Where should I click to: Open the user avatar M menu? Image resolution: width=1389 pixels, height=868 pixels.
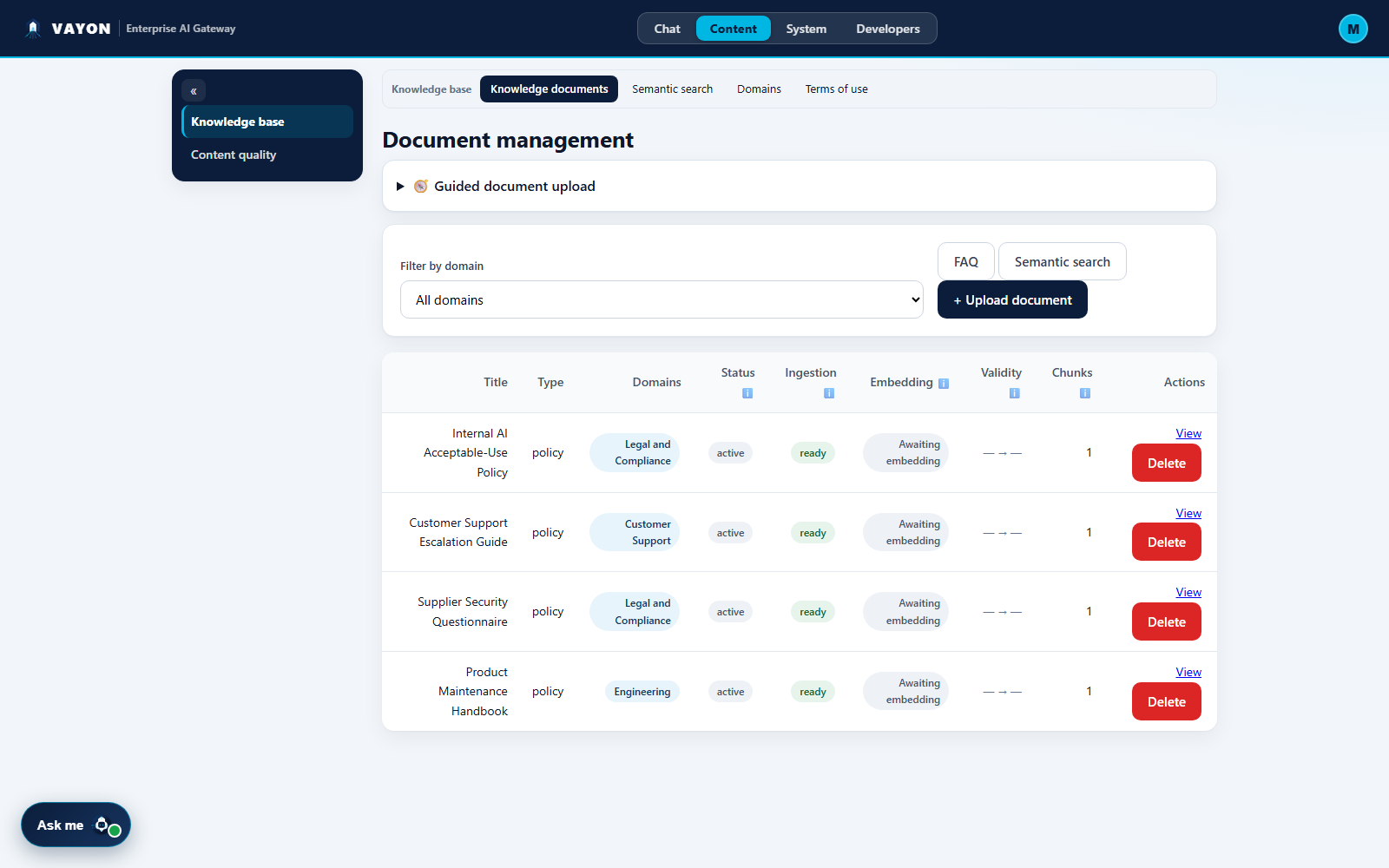(x=1353, y=29)
